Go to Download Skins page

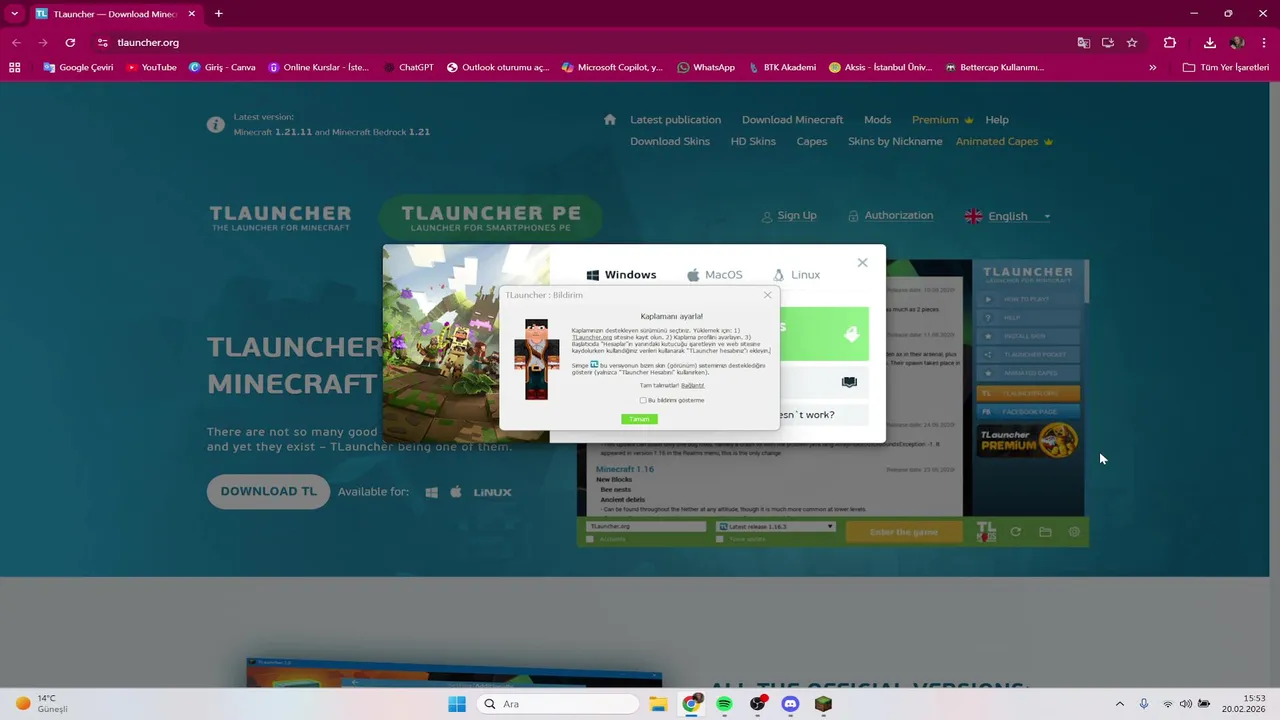[x=670, y=142]
